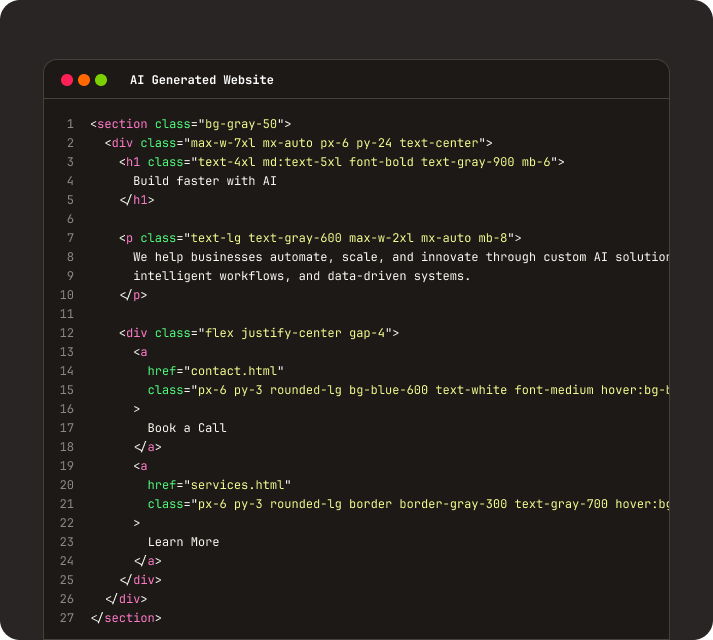Select line number 1 in the gutter
Screen dimensions: 713x640
click(x=70, y=124)
